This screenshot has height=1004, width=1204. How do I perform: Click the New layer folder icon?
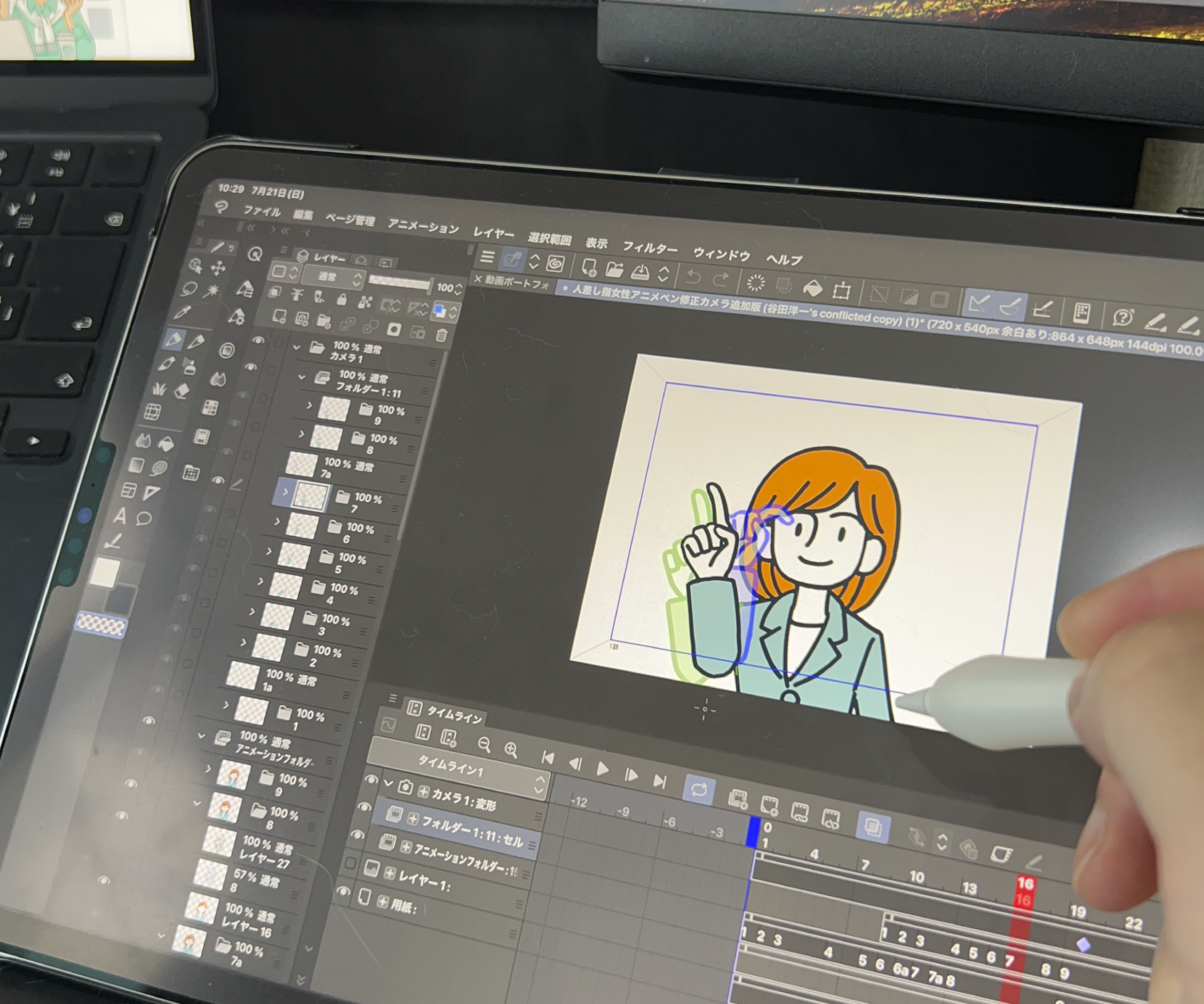click(324, 321)
